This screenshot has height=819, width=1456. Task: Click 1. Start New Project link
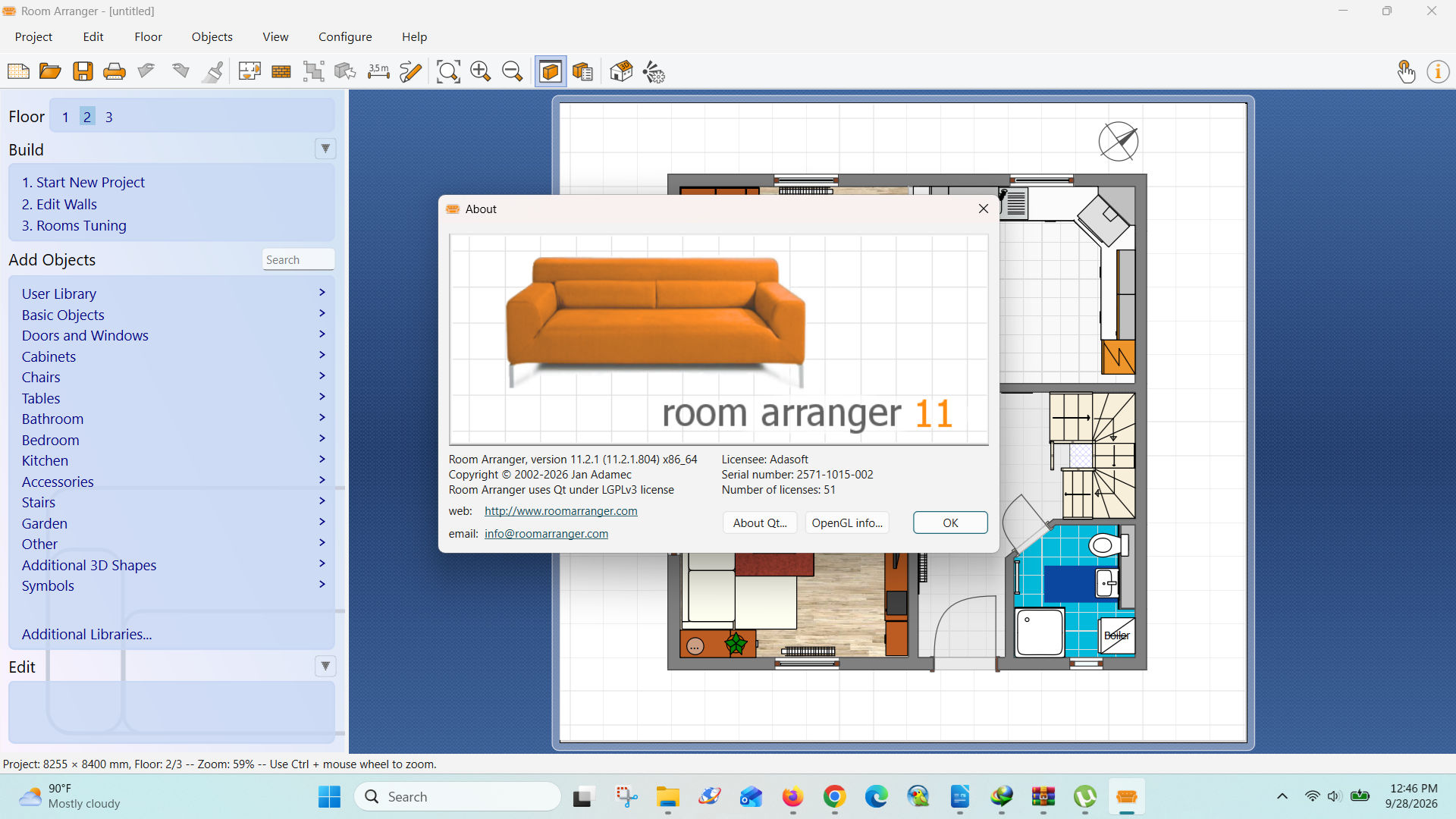tap(83, 182)
